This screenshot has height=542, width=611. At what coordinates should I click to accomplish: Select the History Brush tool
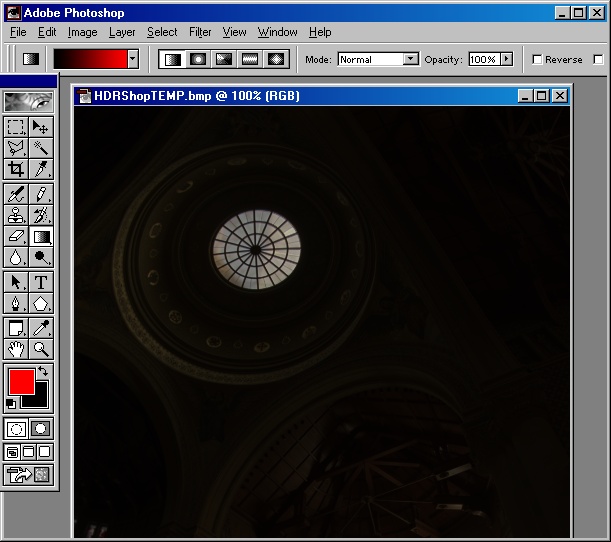(41, 215)
